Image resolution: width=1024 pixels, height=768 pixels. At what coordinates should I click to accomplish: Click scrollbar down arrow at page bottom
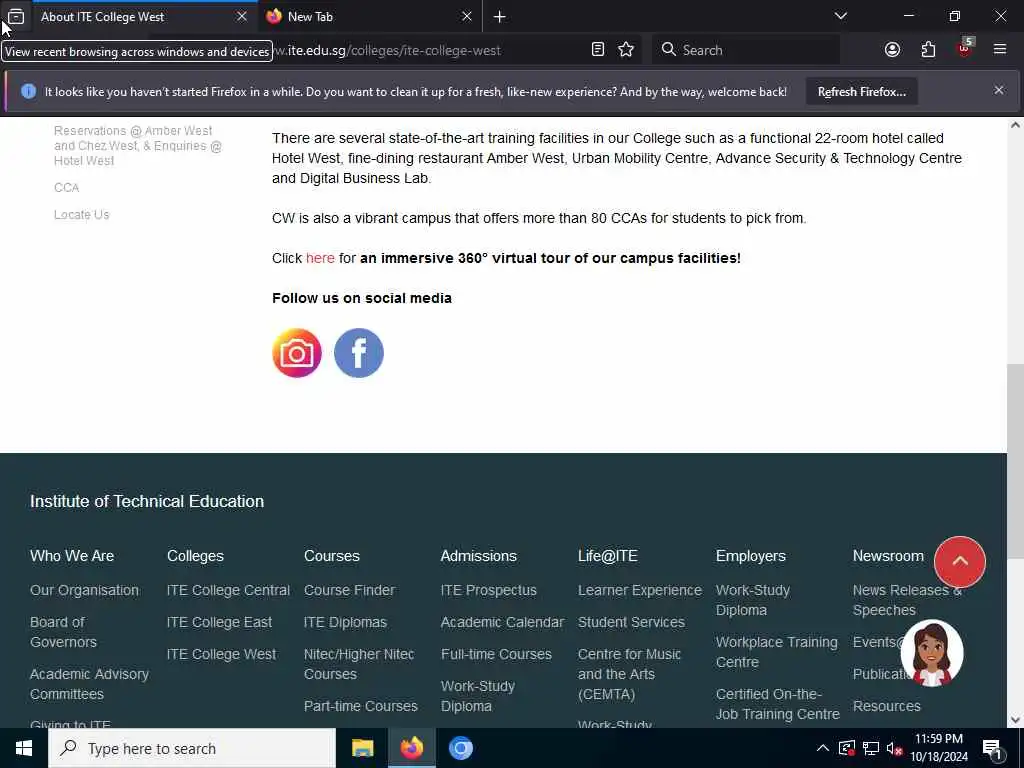pyautogui.click(x=1016, y=719)
